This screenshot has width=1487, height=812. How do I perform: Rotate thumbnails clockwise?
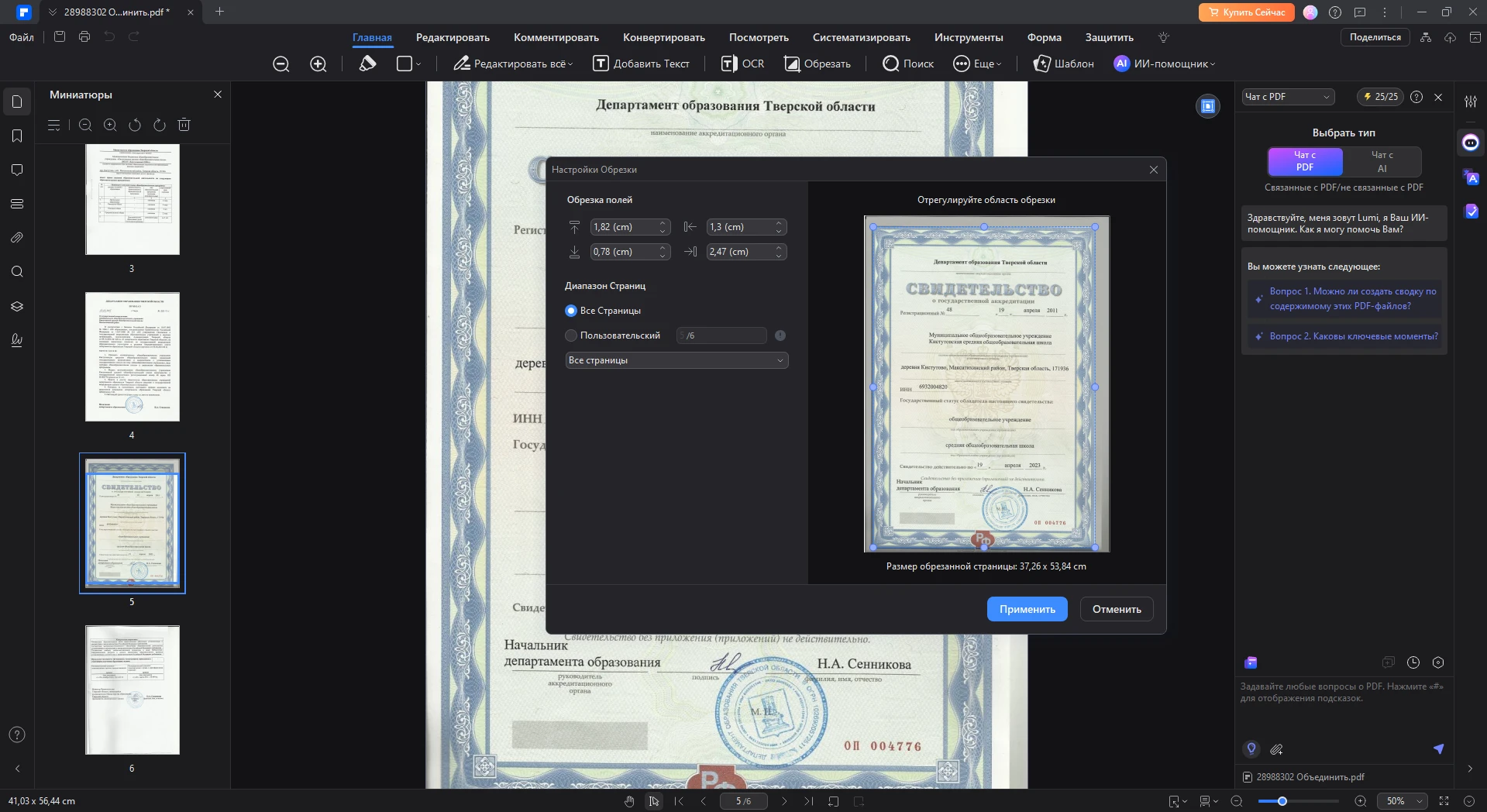[x=160, y=125]
